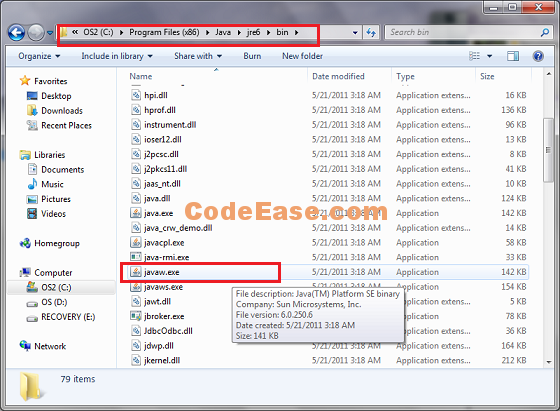560x411 pixels.
Task: Open the Share with dropdown
Action: [198, 56]
